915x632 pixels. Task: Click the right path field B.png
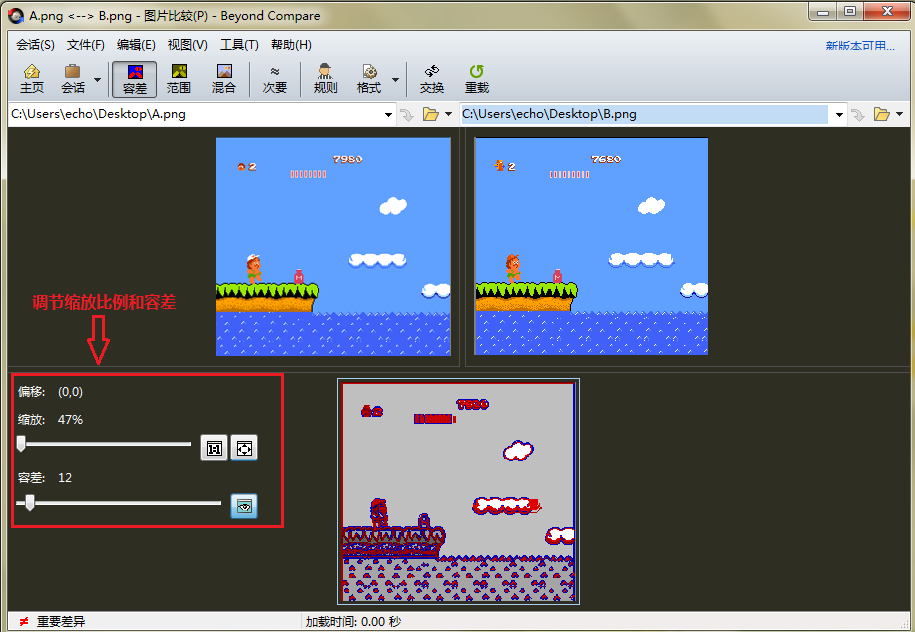click(x=644, y=114)
